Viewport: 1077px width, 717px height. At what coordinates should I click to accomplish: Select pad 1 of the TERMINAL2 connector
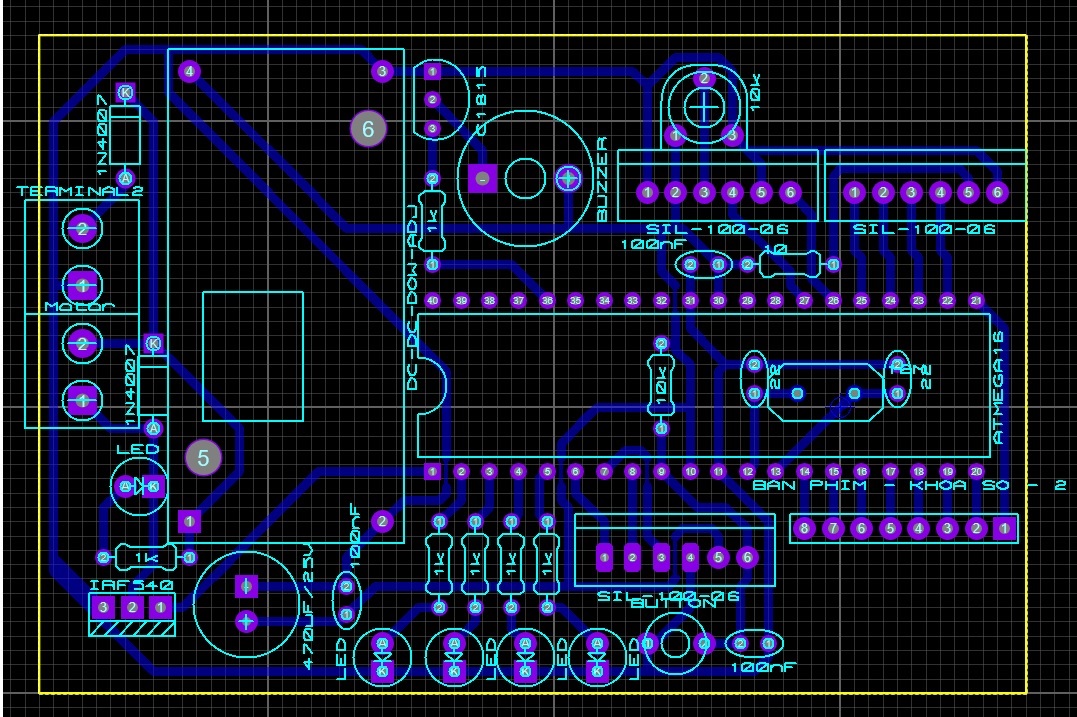click(x=83, y=284)
